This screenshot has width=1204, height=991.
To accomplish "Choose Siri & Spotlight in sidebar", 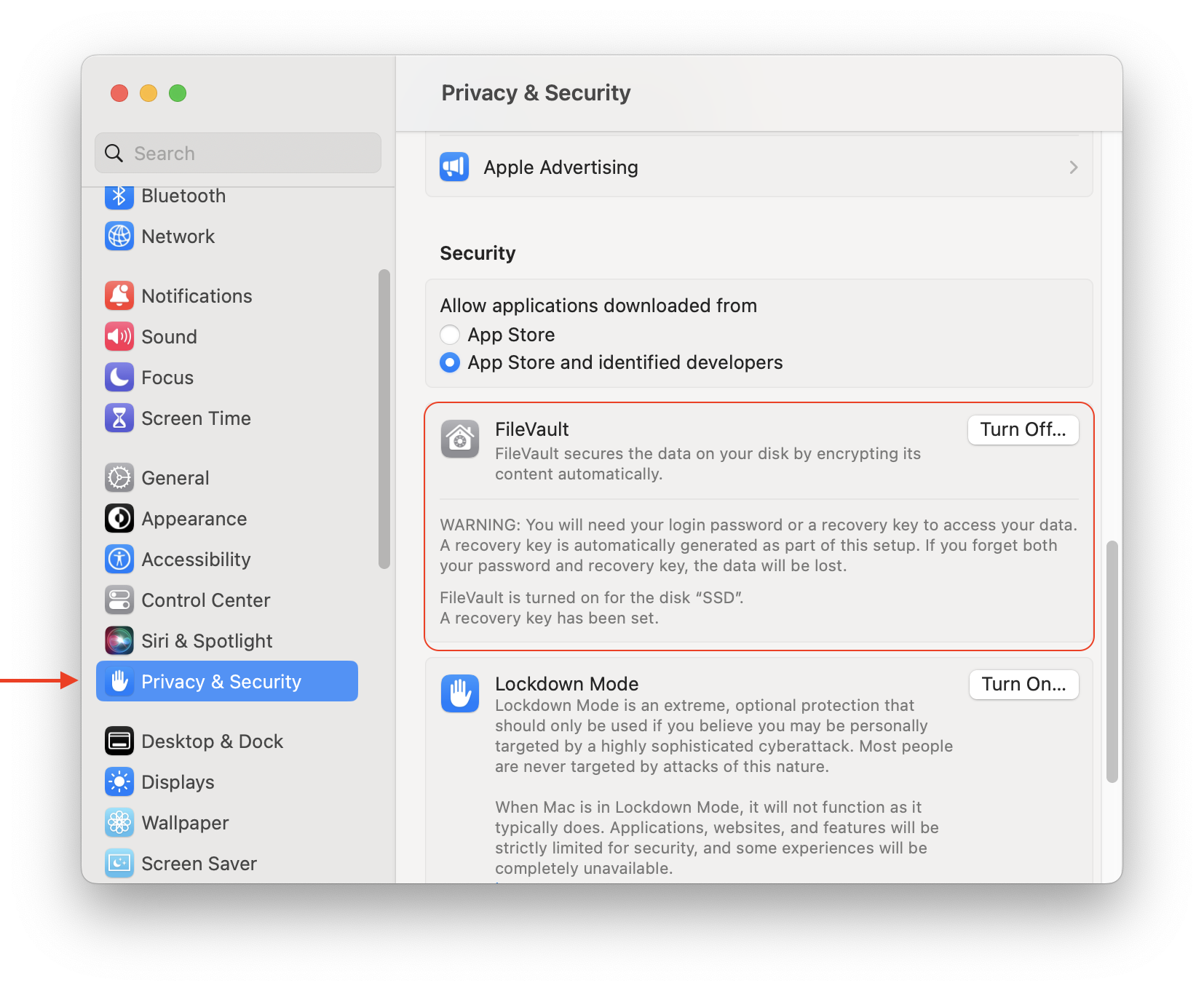I will click(227, 641).
